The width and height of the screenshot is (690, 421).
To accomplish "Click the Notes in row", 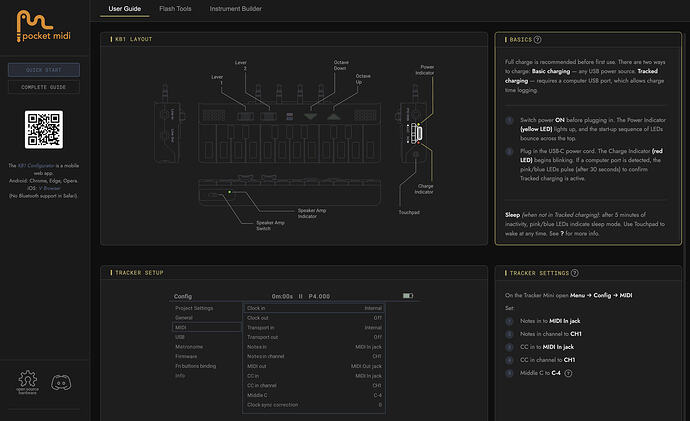I will click(x=314, y=347).
